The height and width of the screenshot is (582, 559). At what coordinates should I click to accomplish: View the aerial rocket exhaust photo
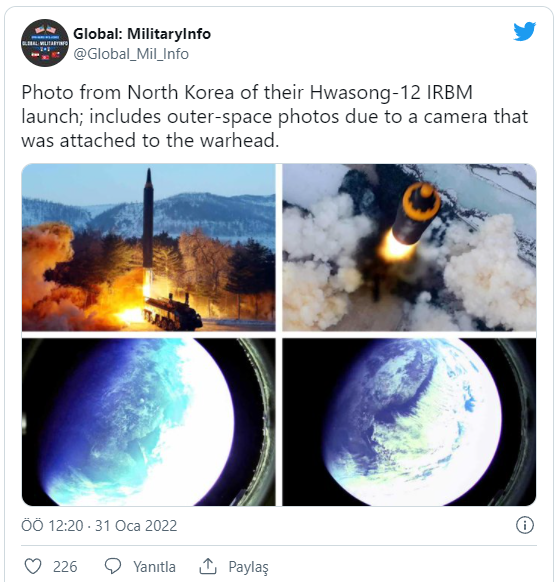tap(409, 247)
